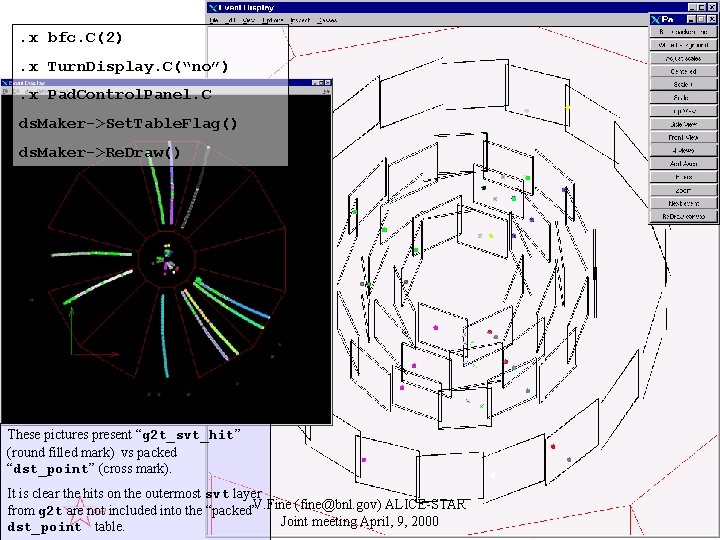
Task: Click the text ".x PadControlPanel.C"
Action: click(x=115, y=95)
